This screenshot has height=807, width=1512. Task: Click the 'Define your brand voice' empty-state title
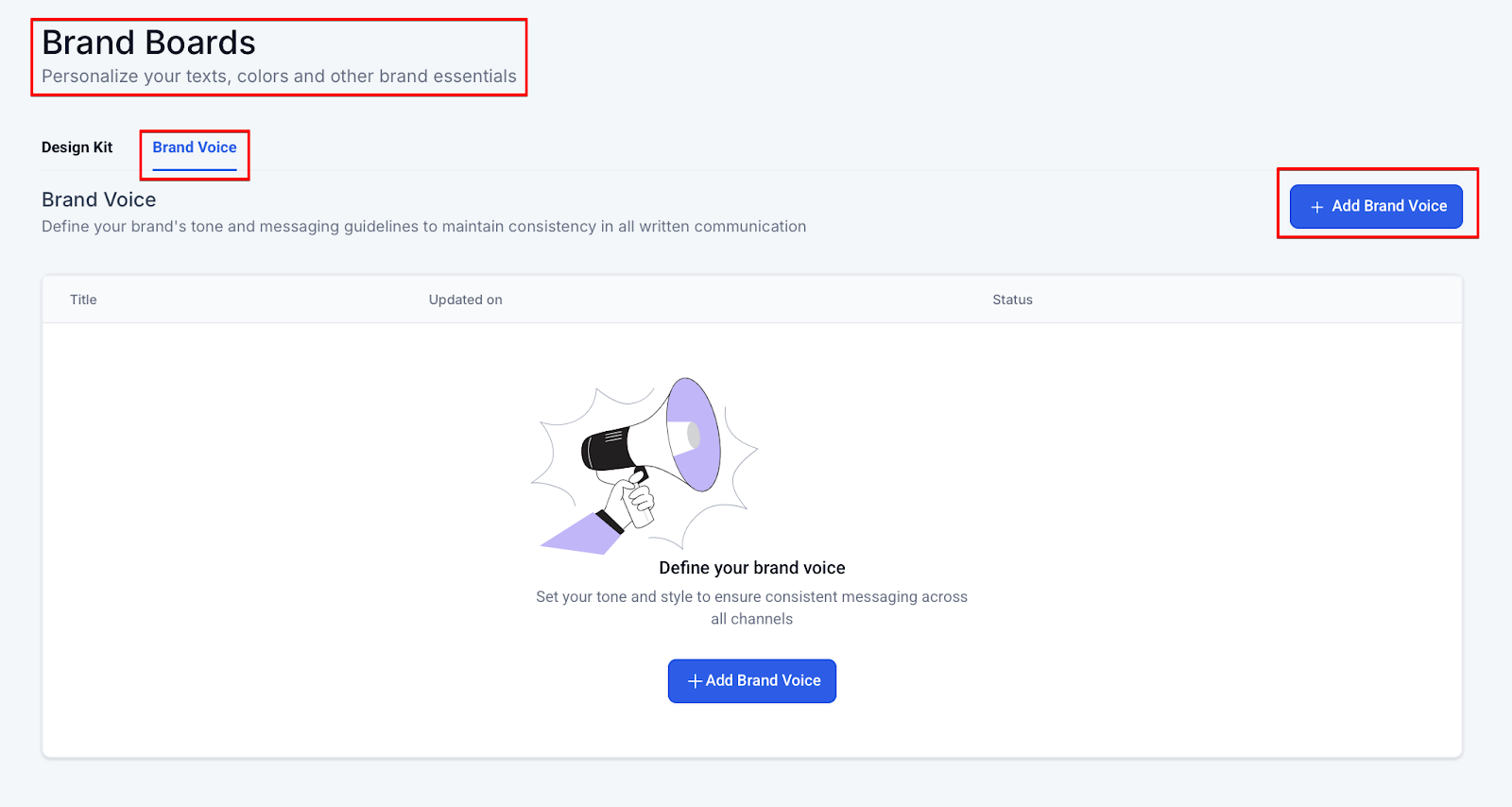pyautogui.click(x=752, y=568)
